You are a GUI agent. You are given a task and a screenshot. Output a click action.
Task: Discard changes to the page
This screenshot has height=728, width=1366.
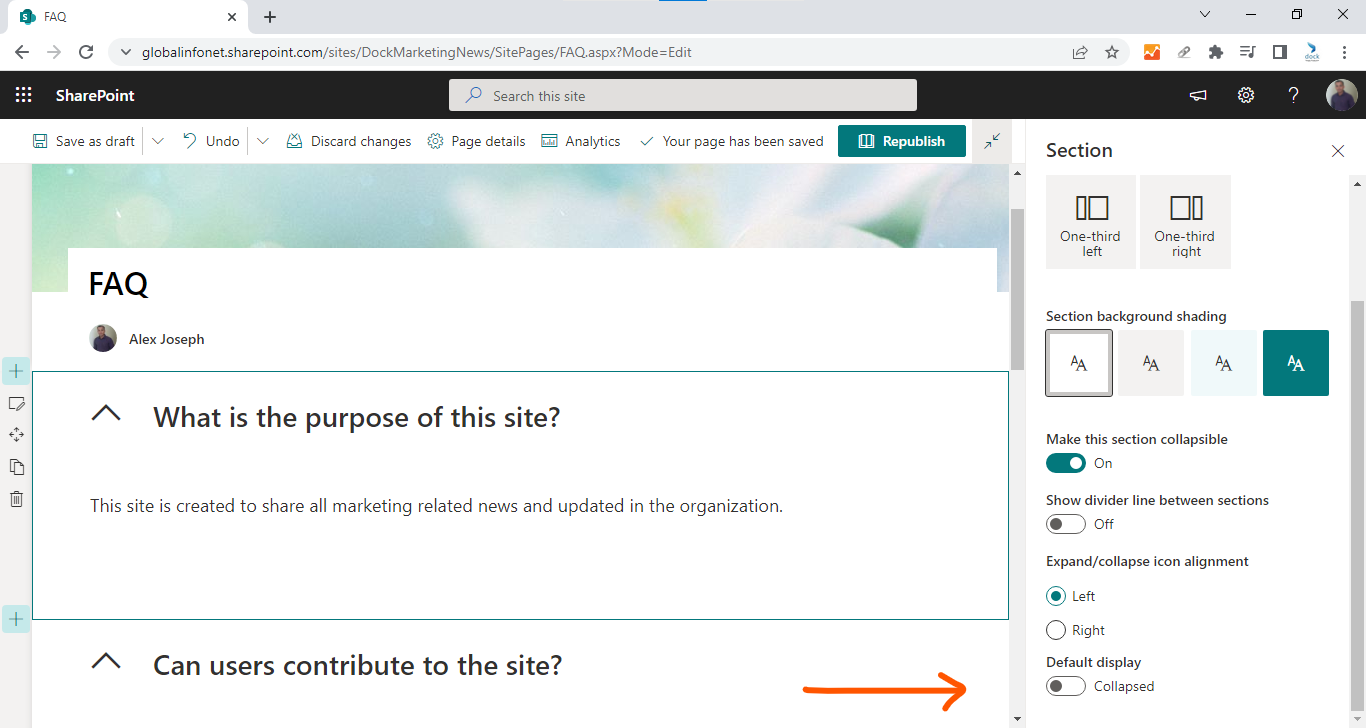348,141
